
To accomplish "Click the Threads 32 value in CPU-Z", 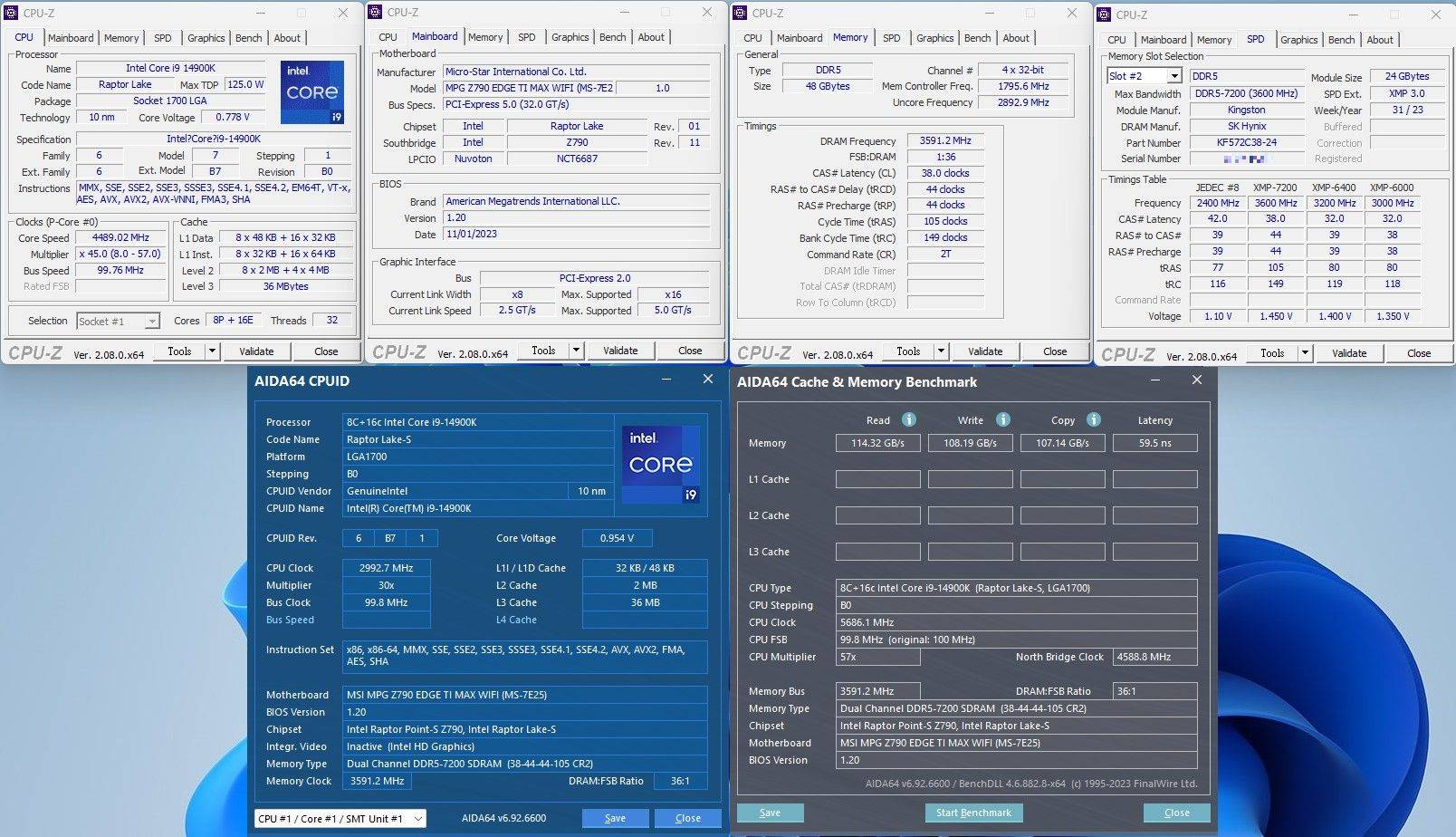I will pos(332,320).
